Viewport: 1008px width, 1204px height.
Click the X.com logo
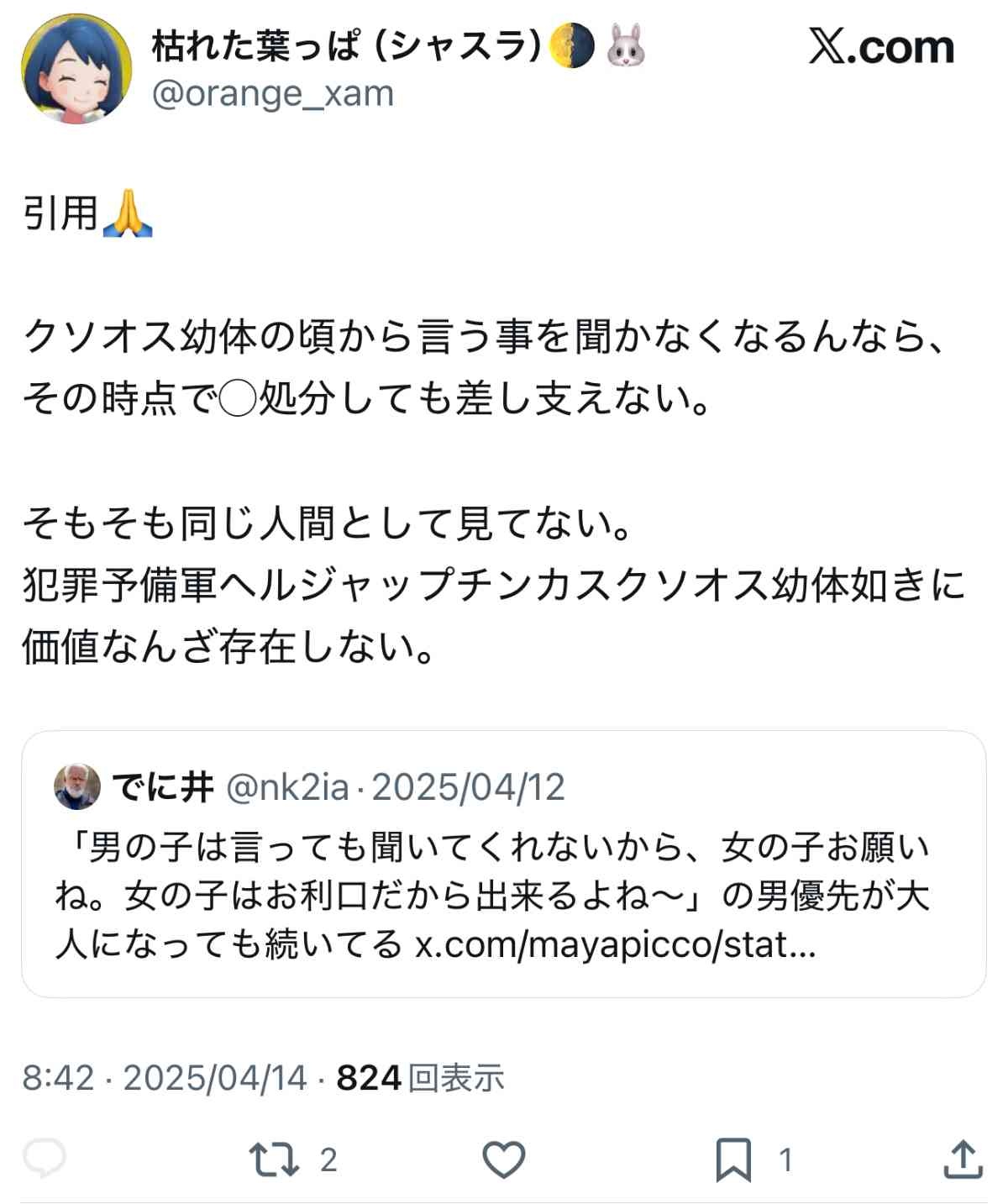click(881, 46)
